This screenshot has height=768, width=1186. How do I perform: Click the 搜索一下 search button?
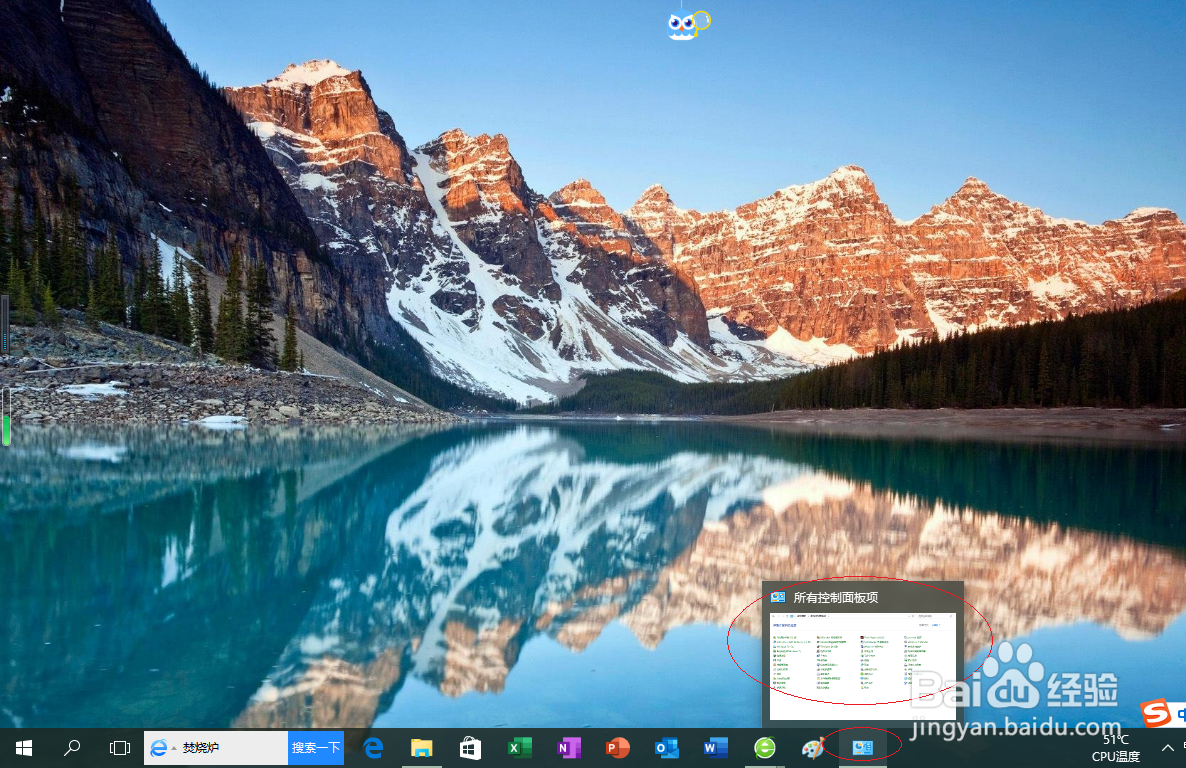(315, 747)
